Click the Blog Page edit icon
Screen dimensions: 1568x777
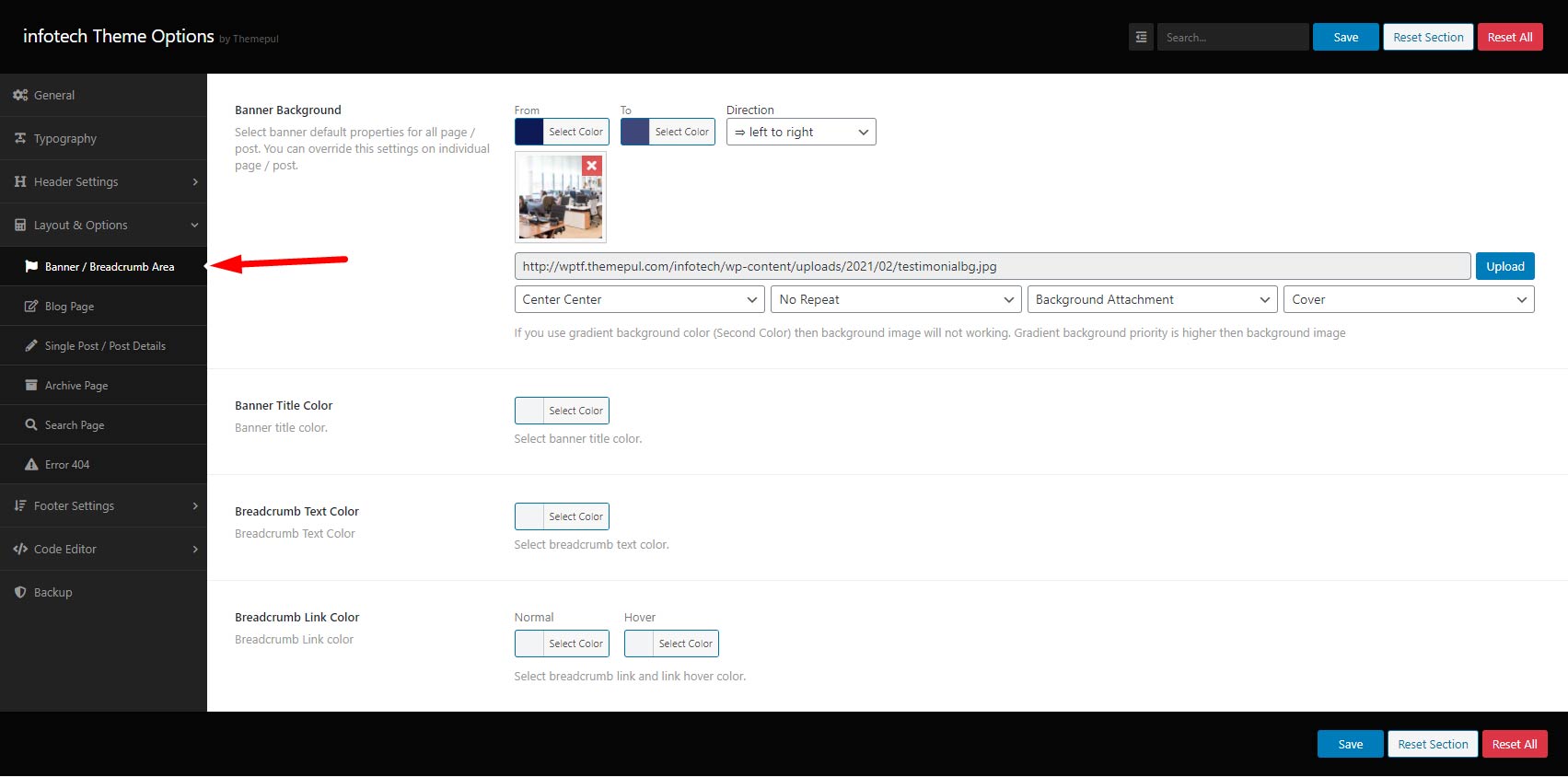point(31,306)
